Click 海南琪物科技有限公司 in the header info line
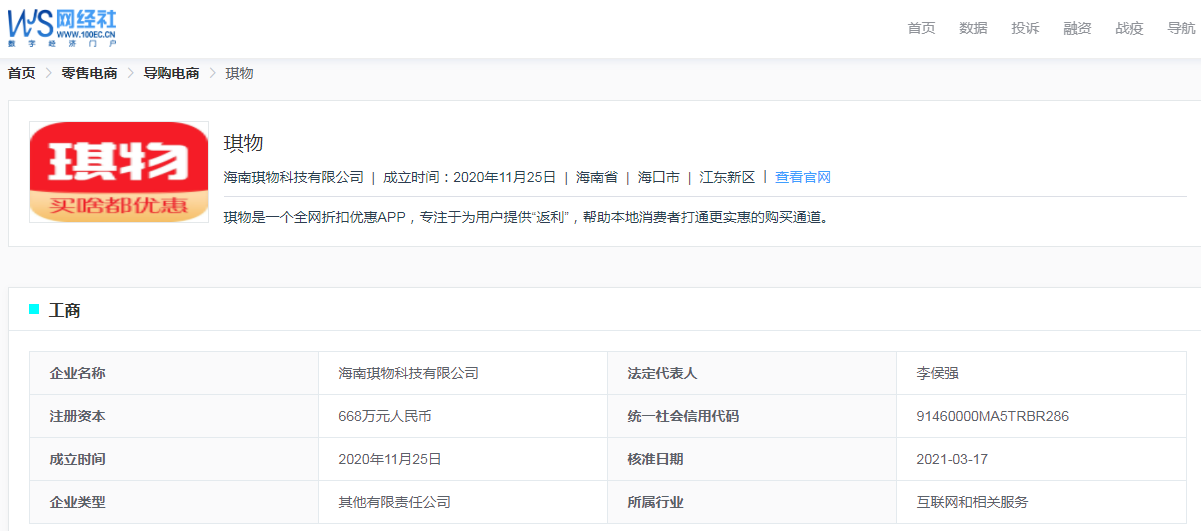 coord(293,177)
